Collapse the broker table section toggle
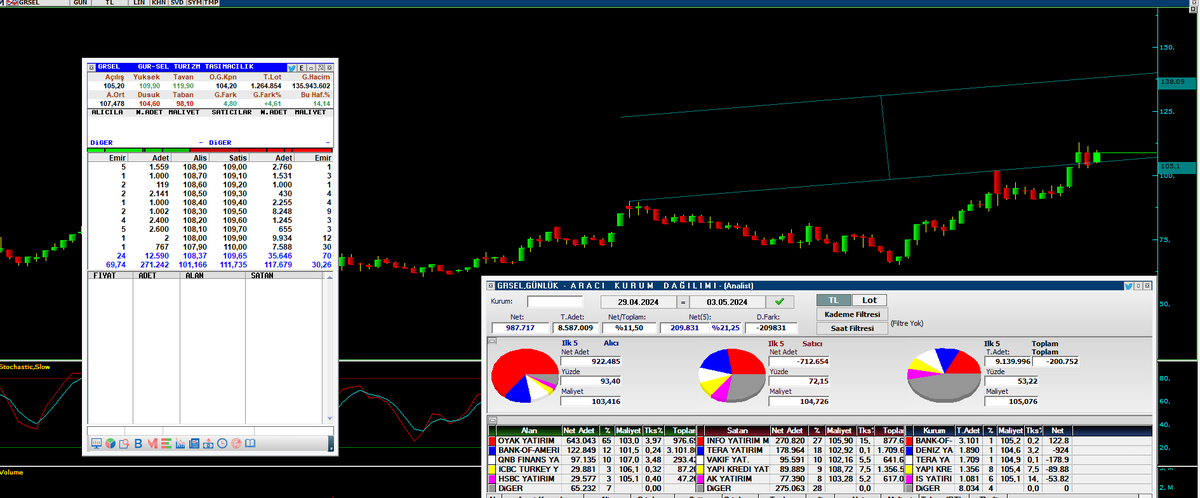The image size is (1200, 498). [492, 420]
